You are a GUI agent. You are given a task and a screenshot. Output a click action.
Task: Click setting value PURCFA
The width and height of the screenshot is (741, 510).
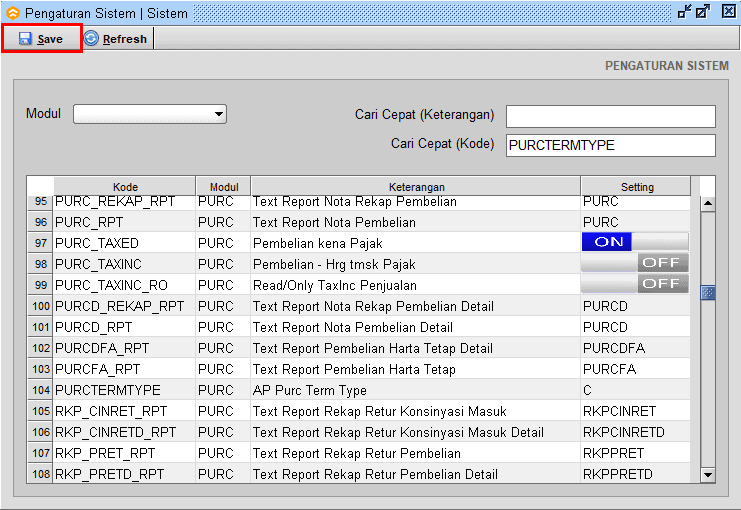pos(609,369)
